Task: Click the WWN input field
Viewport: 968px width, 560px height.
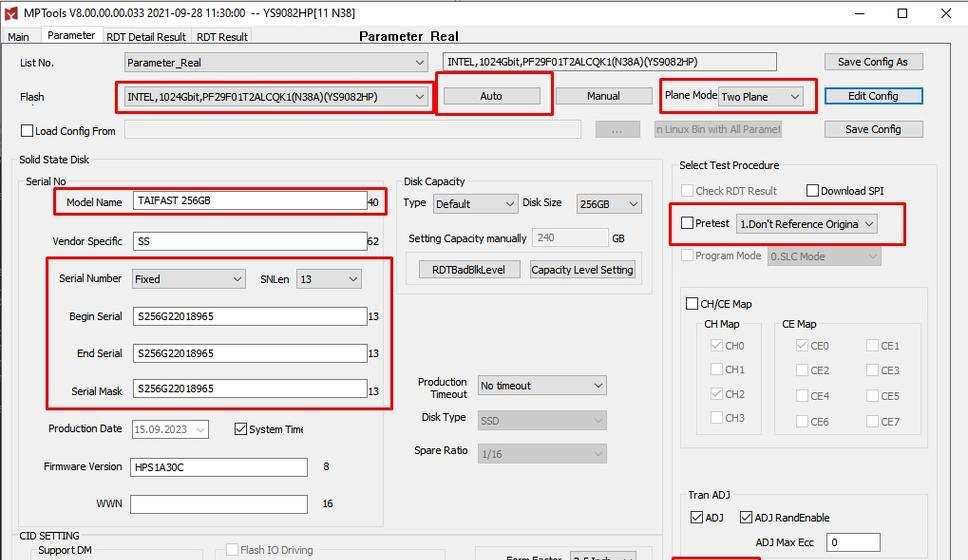Action: (x=219, y=504)
